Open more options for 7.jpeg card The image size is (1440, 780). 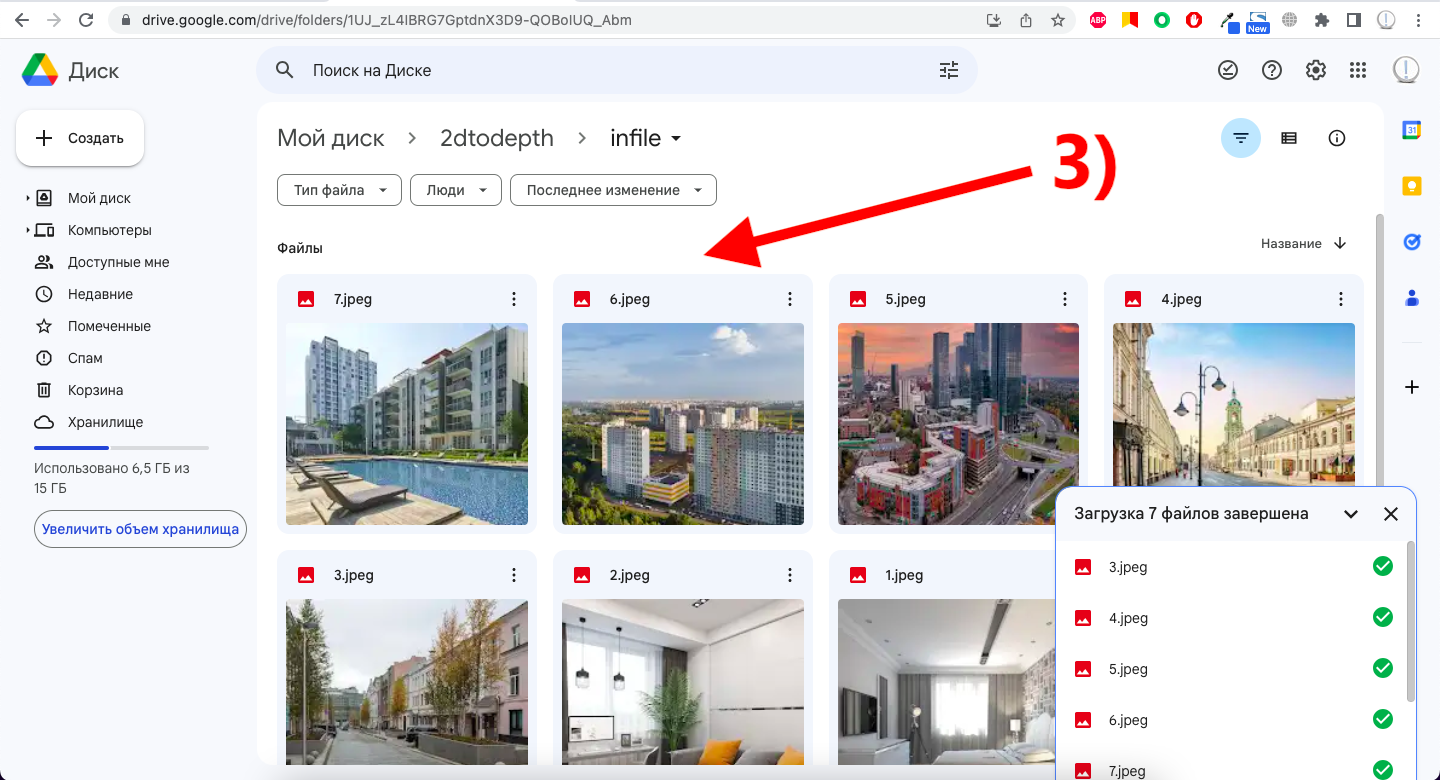pos(514,299)
